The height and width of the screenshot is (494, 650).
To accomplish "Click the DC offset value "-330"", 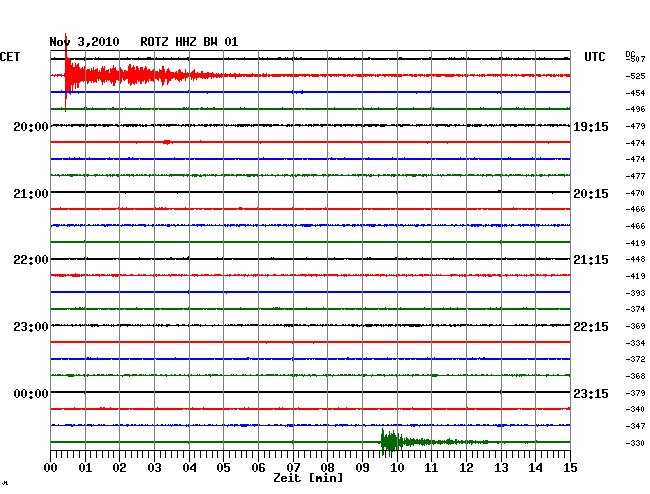I will (635, 443).
